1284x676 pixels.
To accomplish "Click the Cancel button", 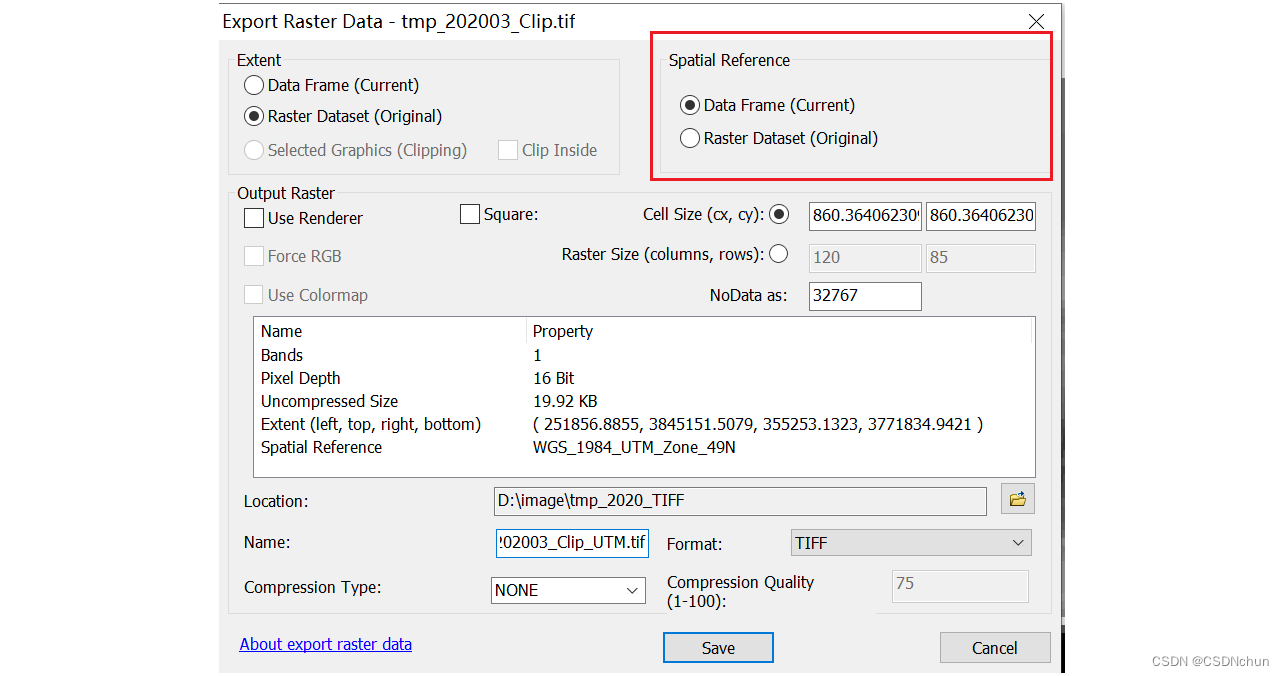I will point(994,647).
